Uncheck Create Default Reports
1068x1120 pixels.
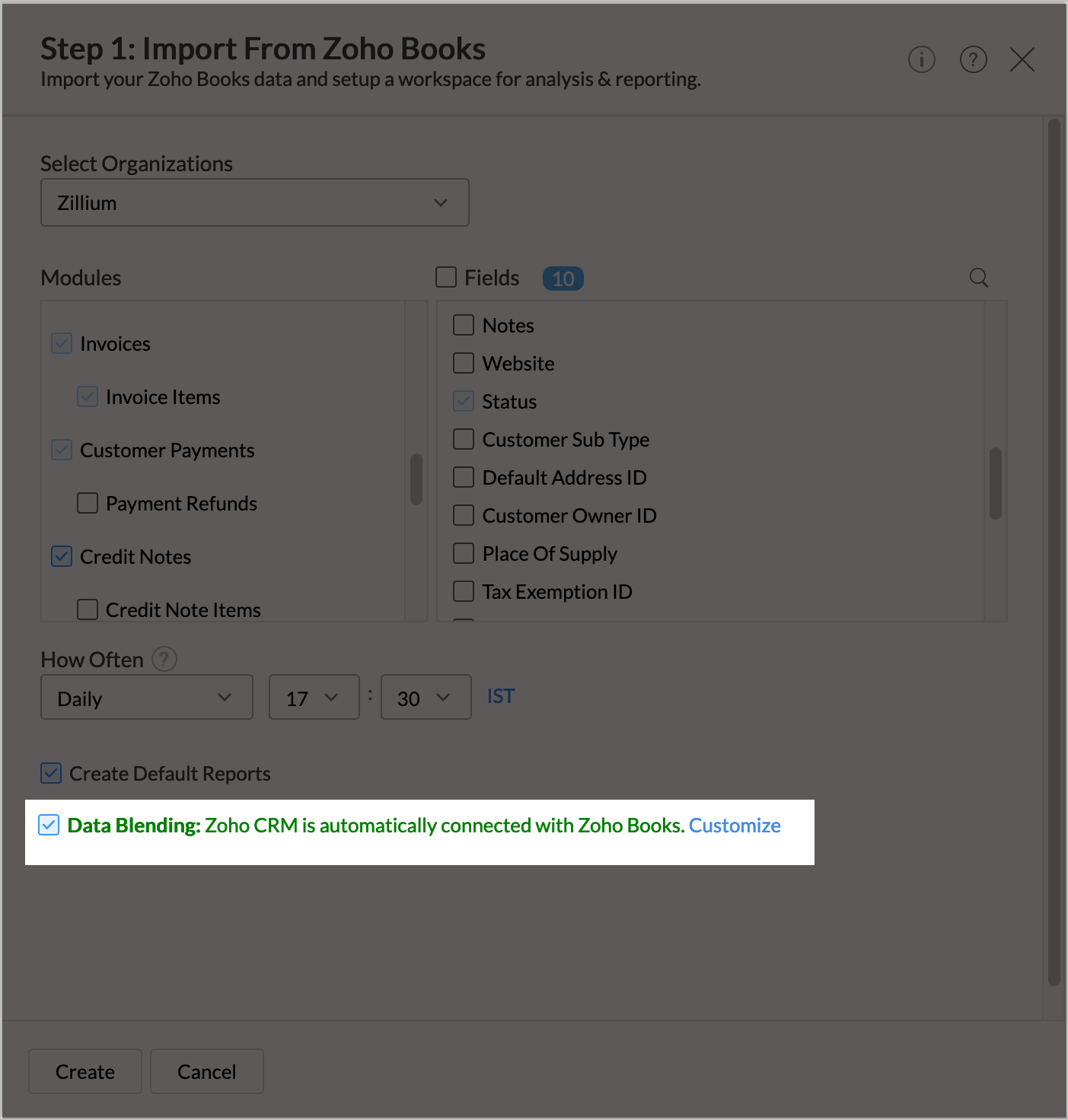pos(50,773)
